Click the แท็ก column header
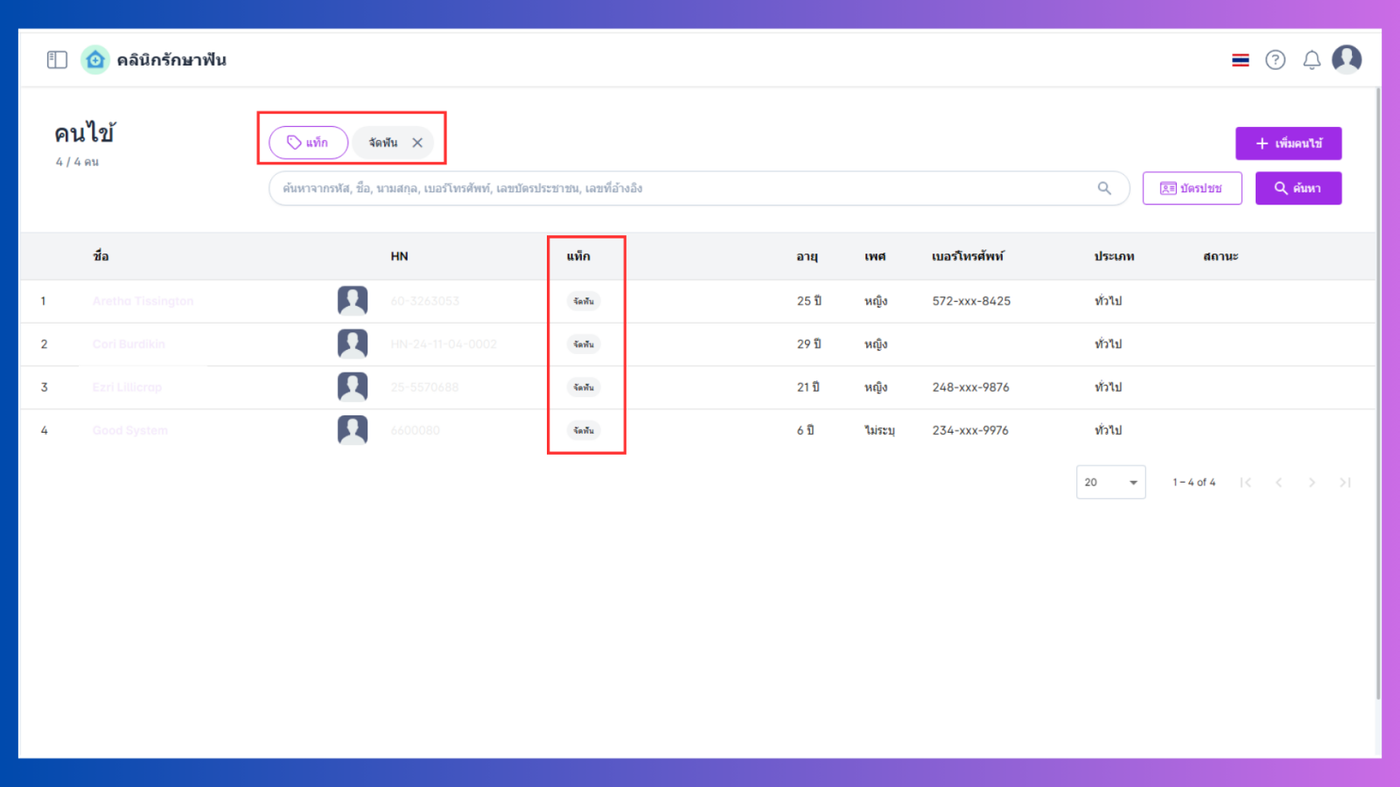 [578, 256]
